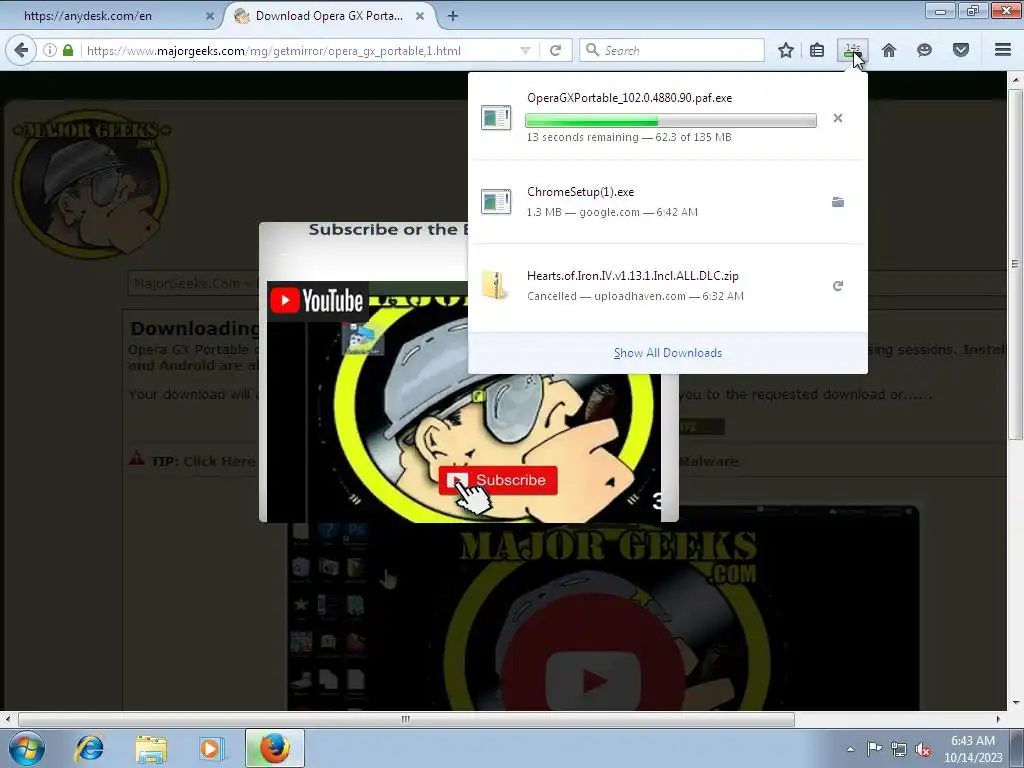Open the Firefox hamburger menu
The image size is (1024, 768).
[1003, 50]
